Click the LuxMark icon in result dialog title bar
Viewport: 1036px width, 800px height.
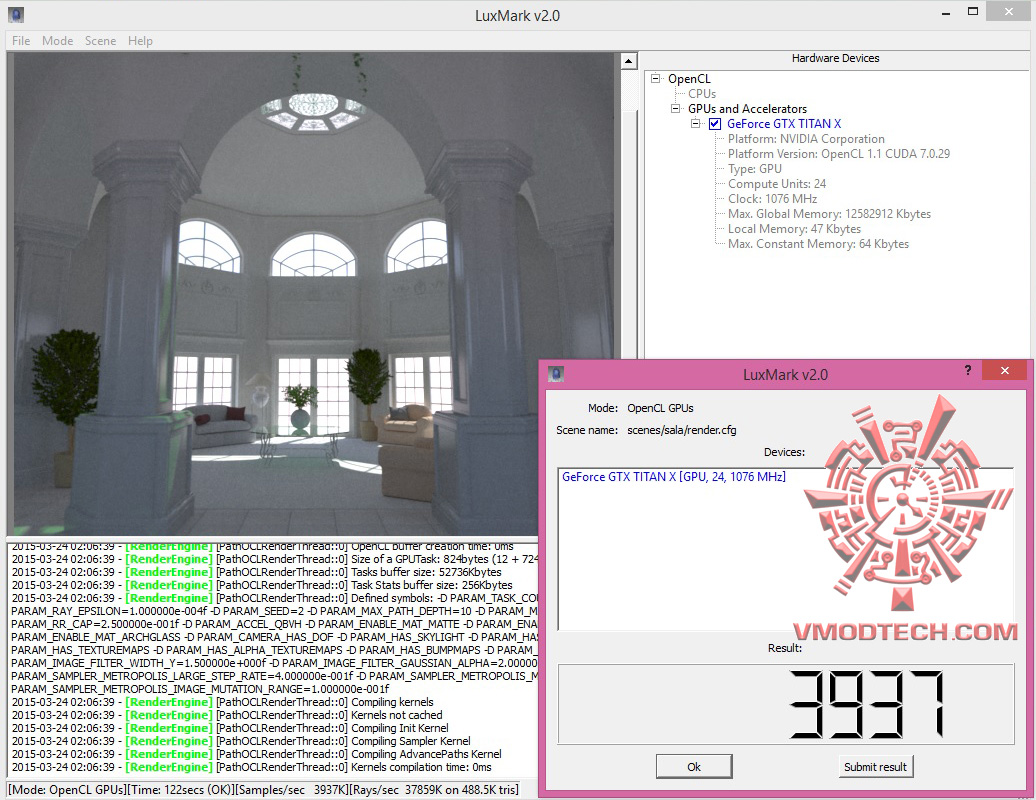pyautogui.click(x=556, y=375)
